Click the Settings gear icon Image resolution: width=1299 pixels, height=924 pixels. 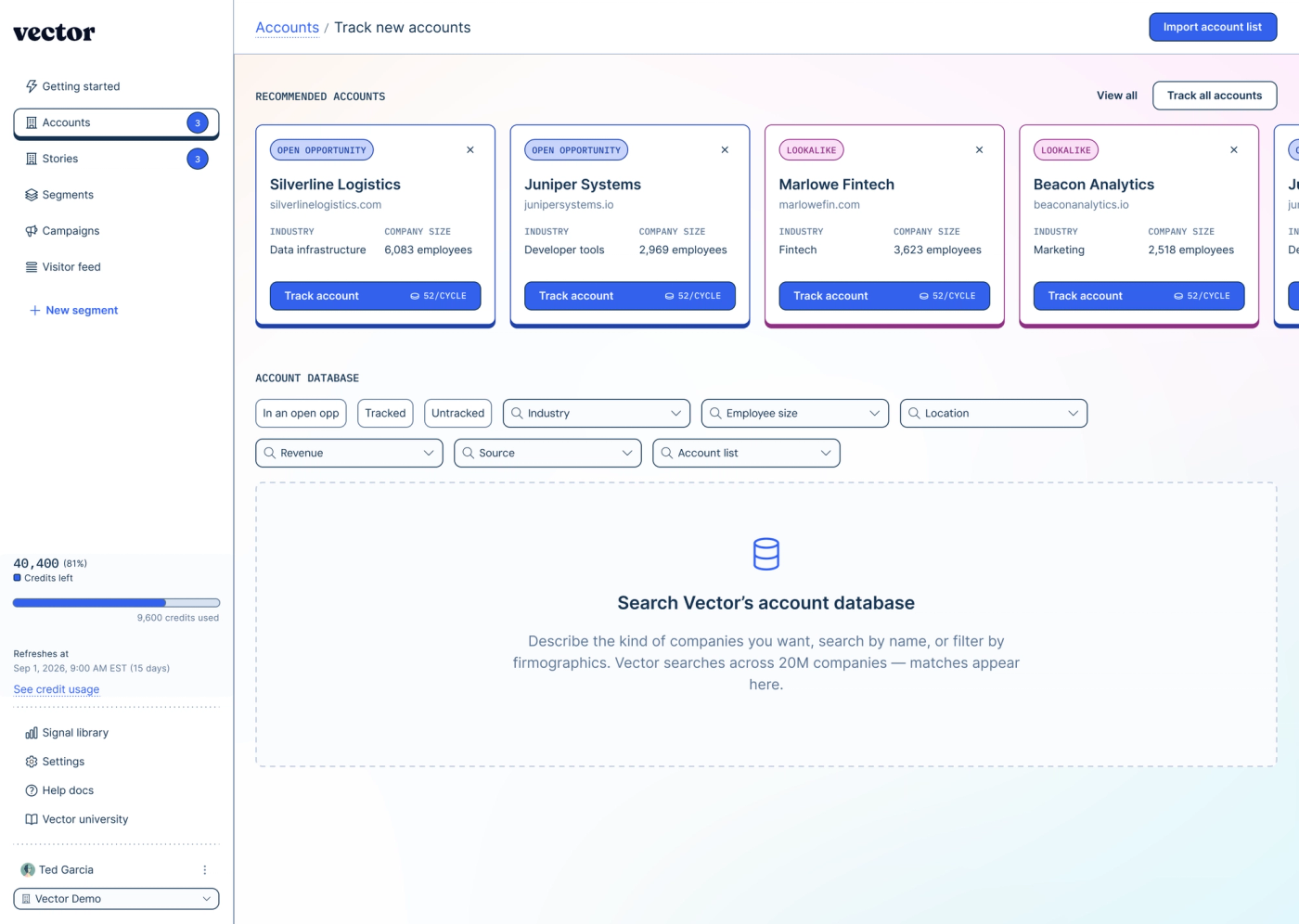click(x=32, y=762)
